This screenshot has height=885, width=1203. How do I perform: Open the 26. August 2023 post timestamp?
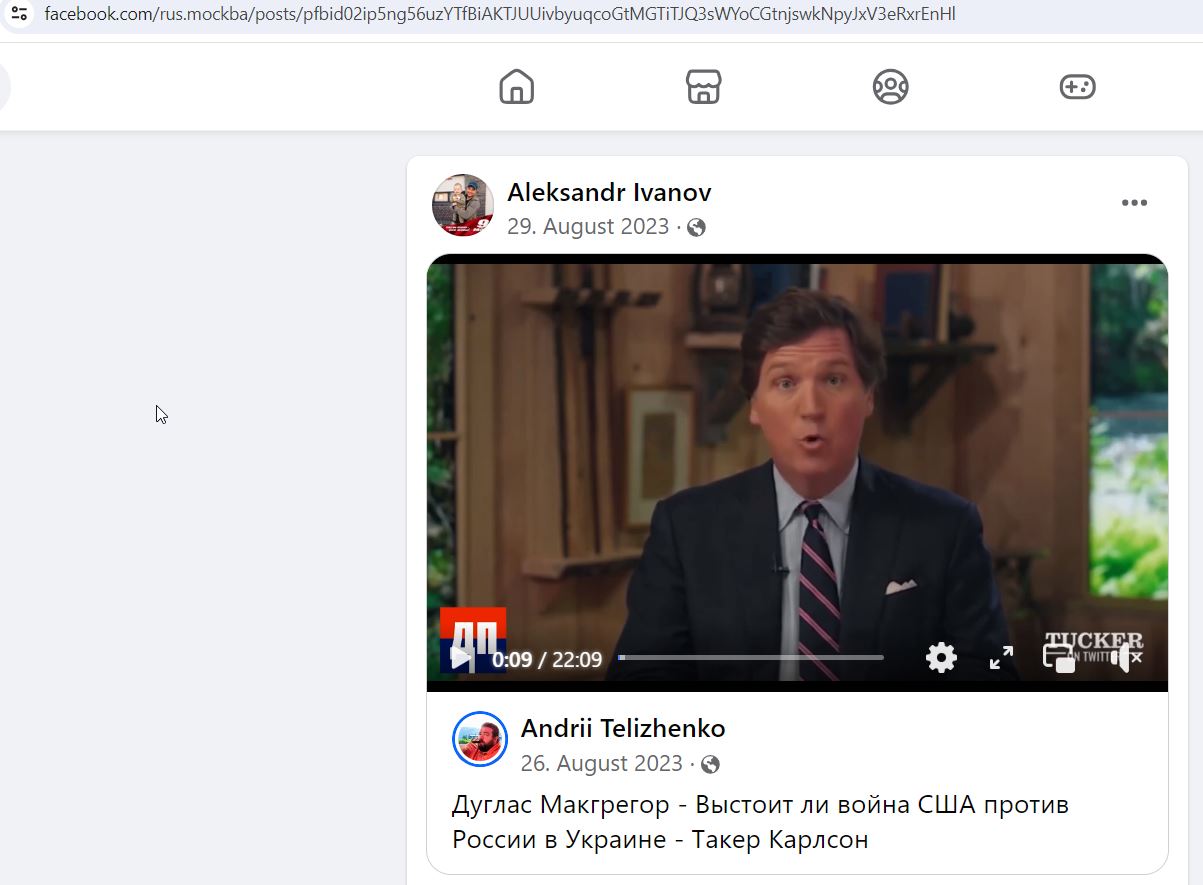point(602,764)
